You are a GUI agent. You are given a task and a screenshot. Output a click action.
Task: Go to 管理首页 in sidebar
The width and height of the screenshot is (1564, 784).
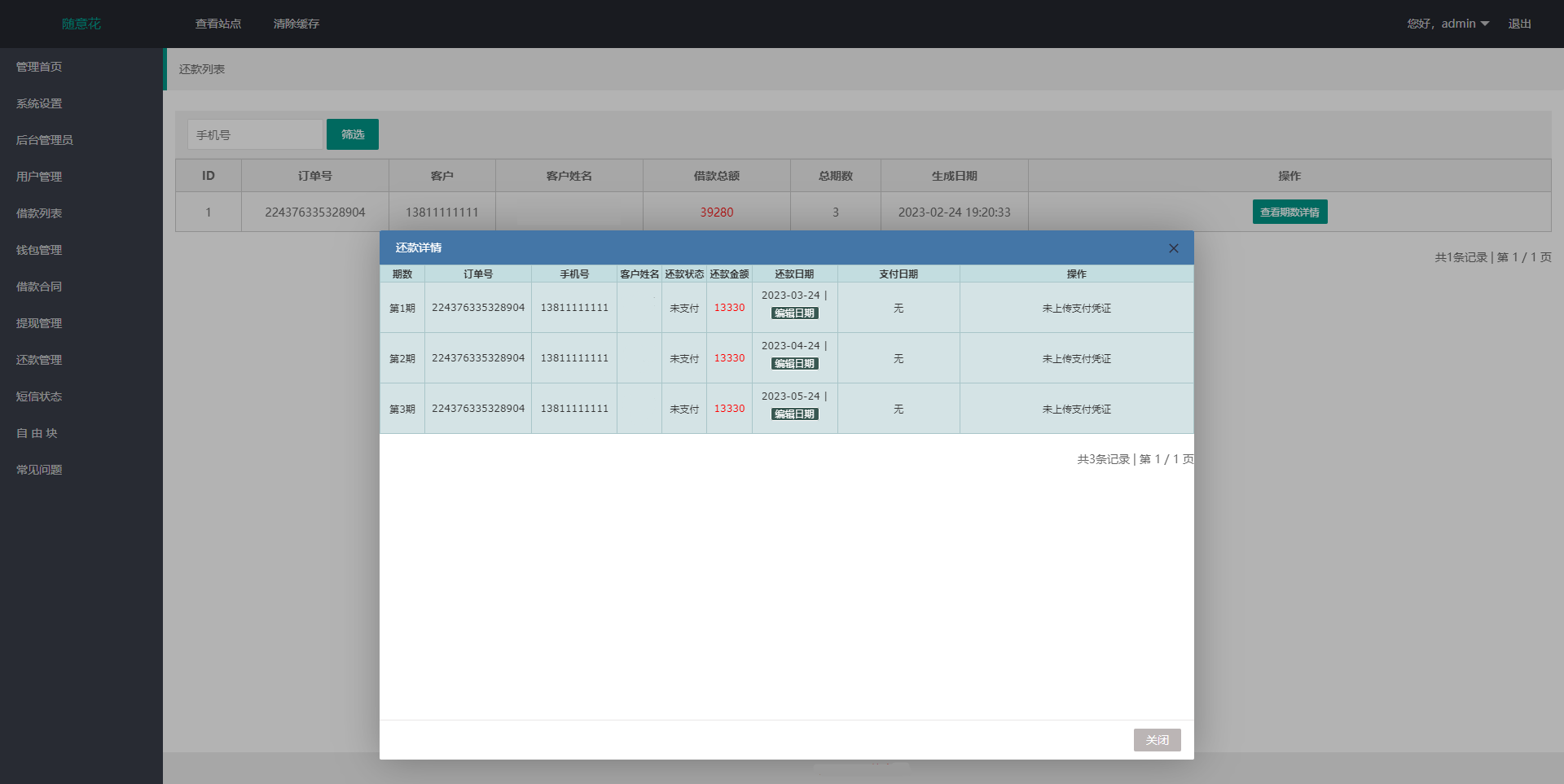[x=39, y=67]
